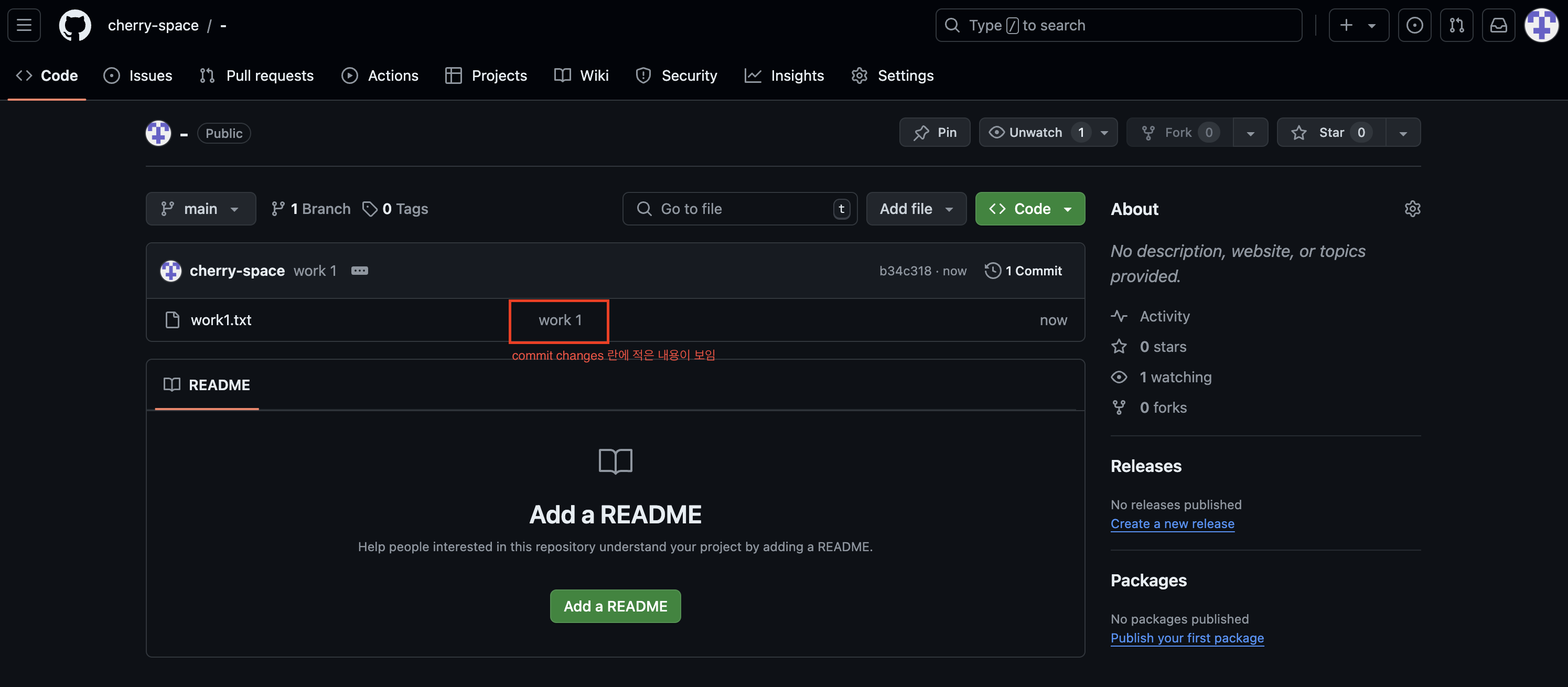Image resolution: width=1568 pixels, height=687 pixels.
Task: Open the green Code dropdown
Action: pyautogui.click(x=1029, y=209)
